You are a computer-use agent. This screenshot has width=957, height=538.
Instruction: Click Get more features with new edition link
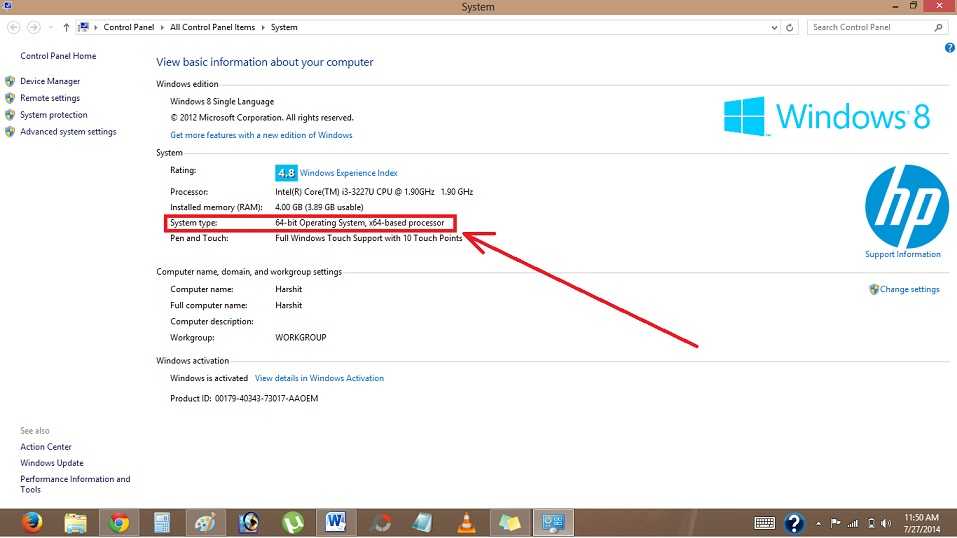pos(261,135)
